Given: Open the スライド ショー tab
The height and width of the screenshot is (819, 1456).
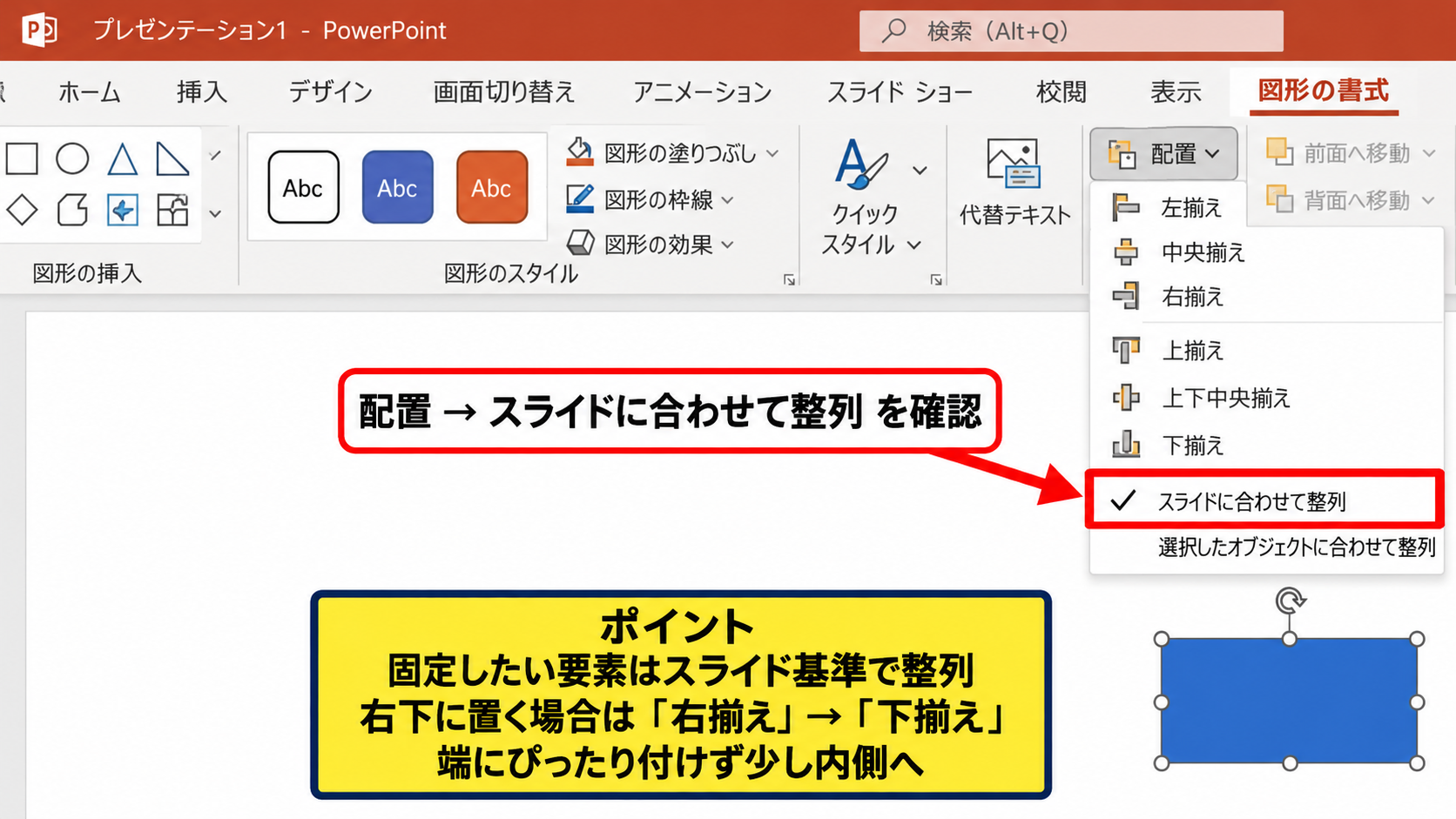Looking at the screenshot, I should pos(900,91).
